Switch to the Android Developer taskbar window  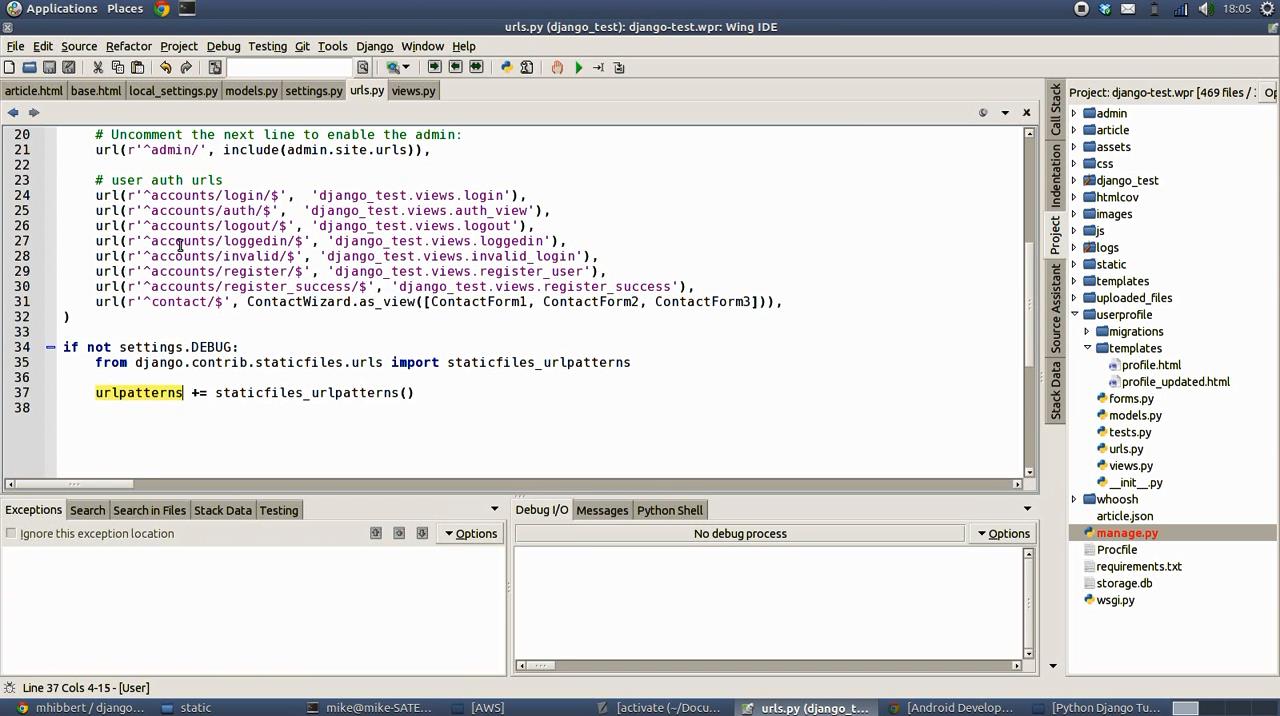pos(952,707)
